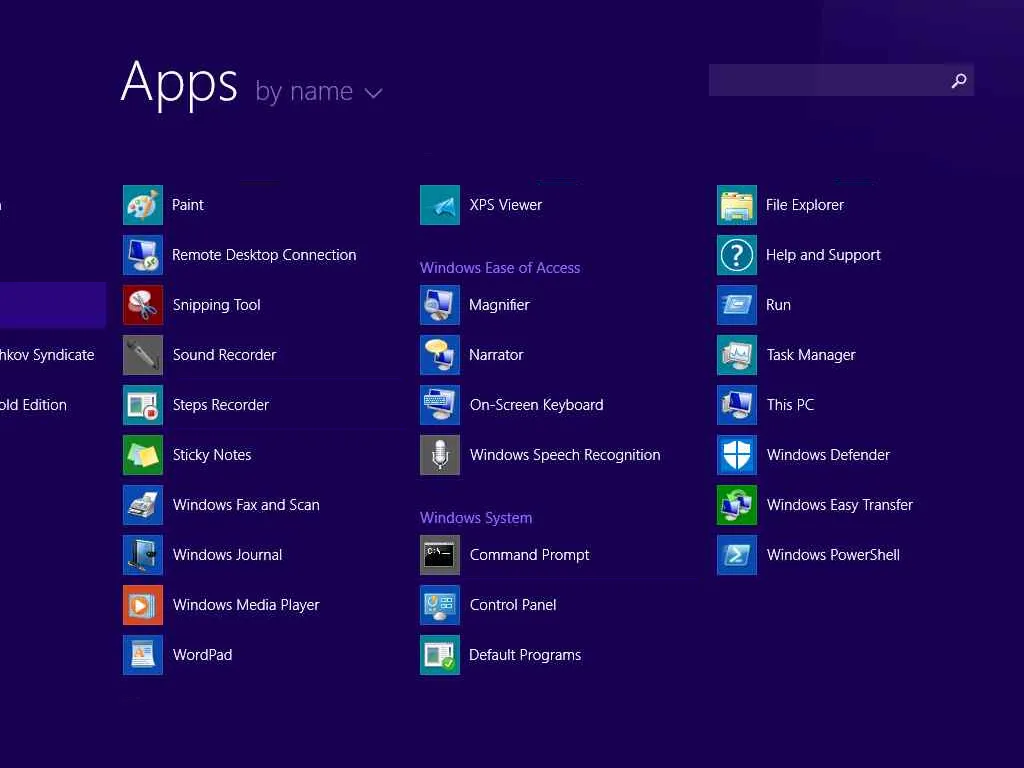Select the Windows Ease of Access group header
1024x768 pixels.
pyautogui.click(x=500, y=268)
